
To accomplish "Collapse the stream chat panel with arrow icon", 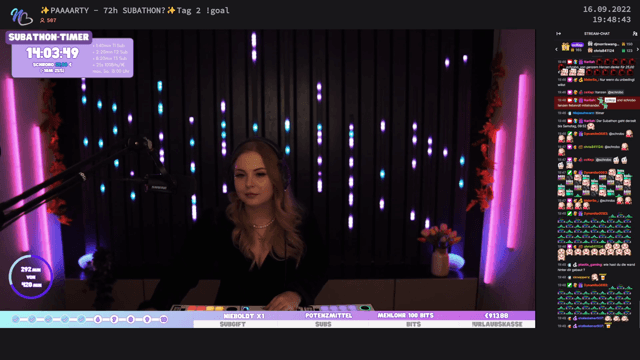I will [x=558, y=33].
